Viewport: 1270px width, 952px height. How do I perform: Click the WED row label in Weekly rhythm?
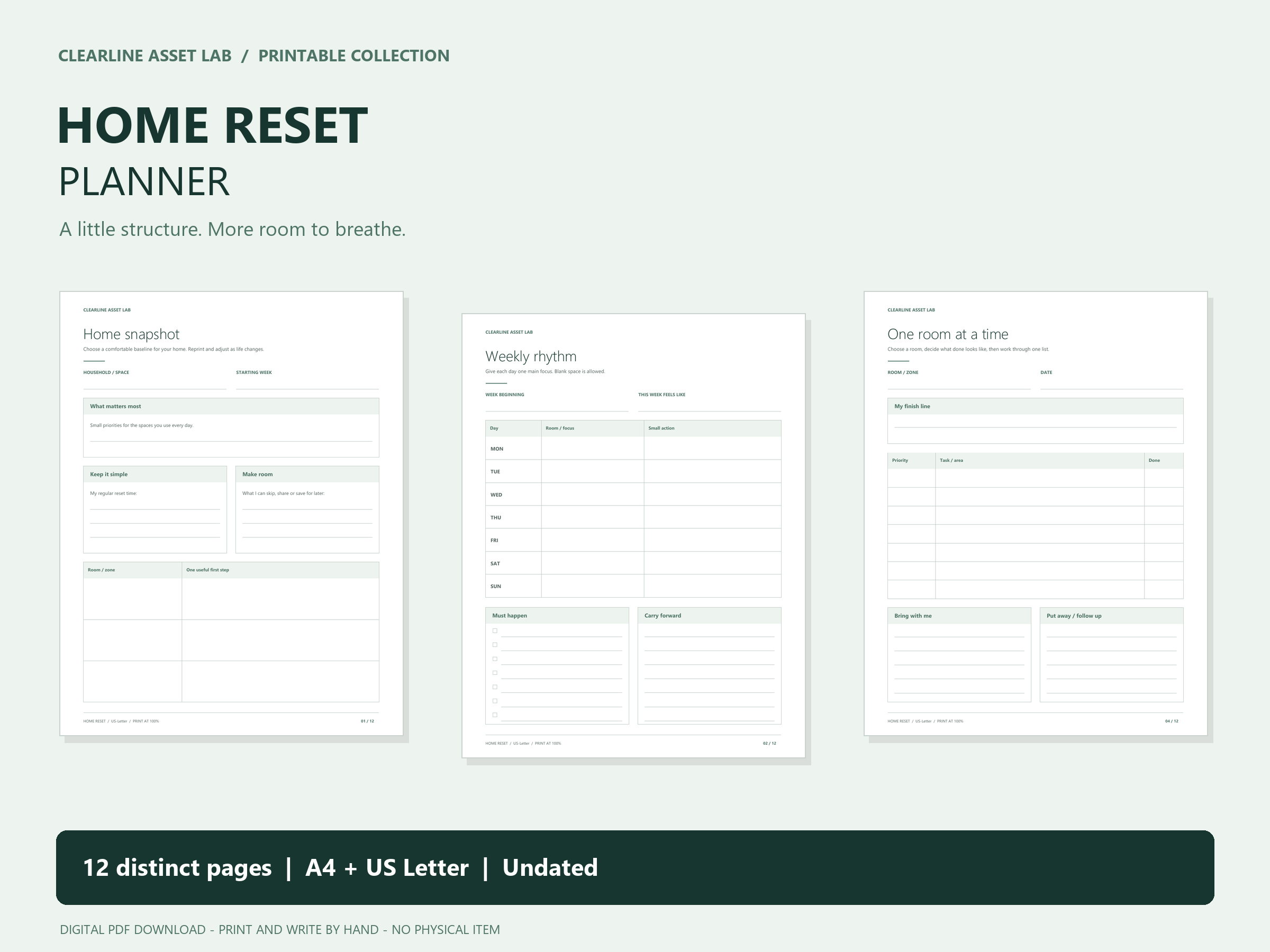click(496, 495)
